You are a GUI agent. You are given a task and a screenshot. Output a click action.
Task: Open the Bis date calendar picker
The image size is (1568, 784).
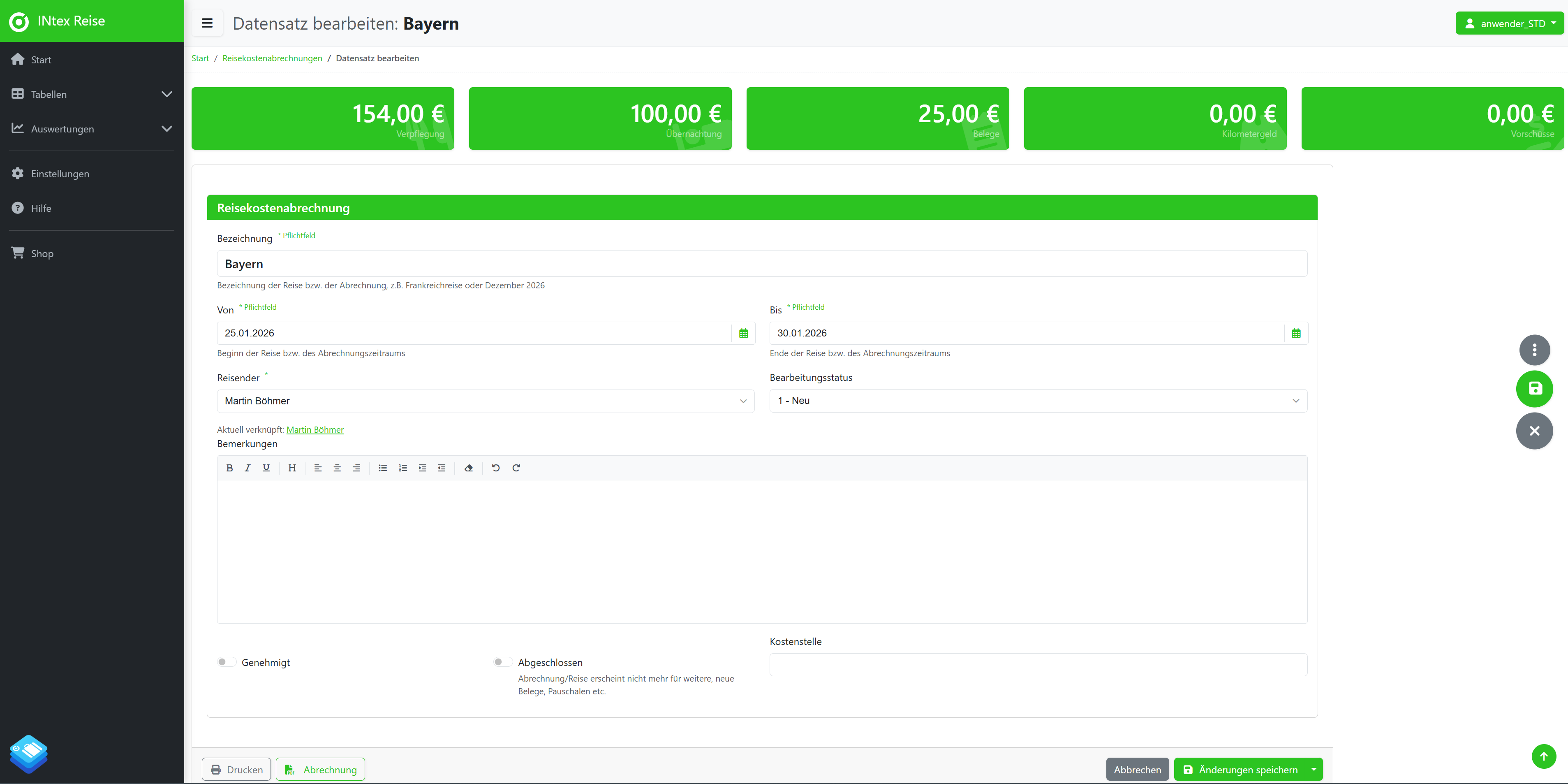point(1296,333)
